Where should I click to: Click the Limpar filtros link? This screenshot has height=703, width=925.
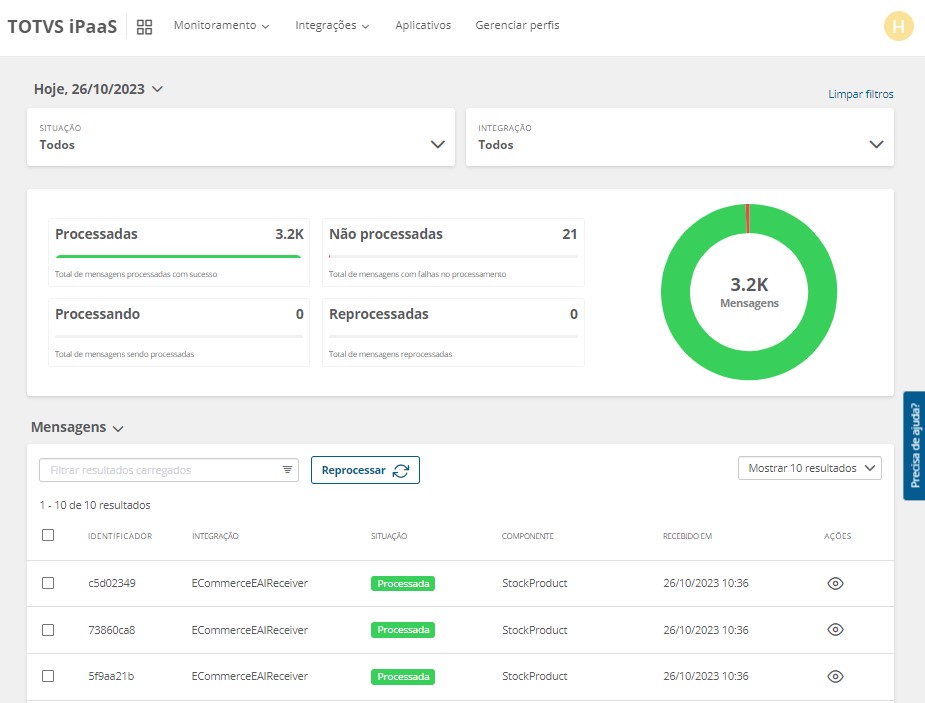click(x=860, y=94)
